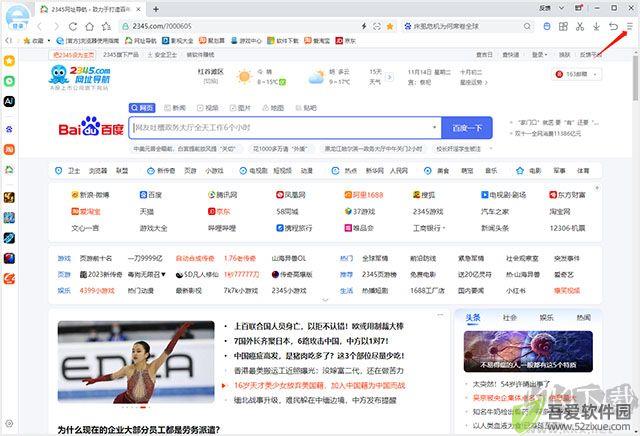This screenshot has height=436, width=640.
Task: Click the lightning speed mode icon
Action: (364, 27)
